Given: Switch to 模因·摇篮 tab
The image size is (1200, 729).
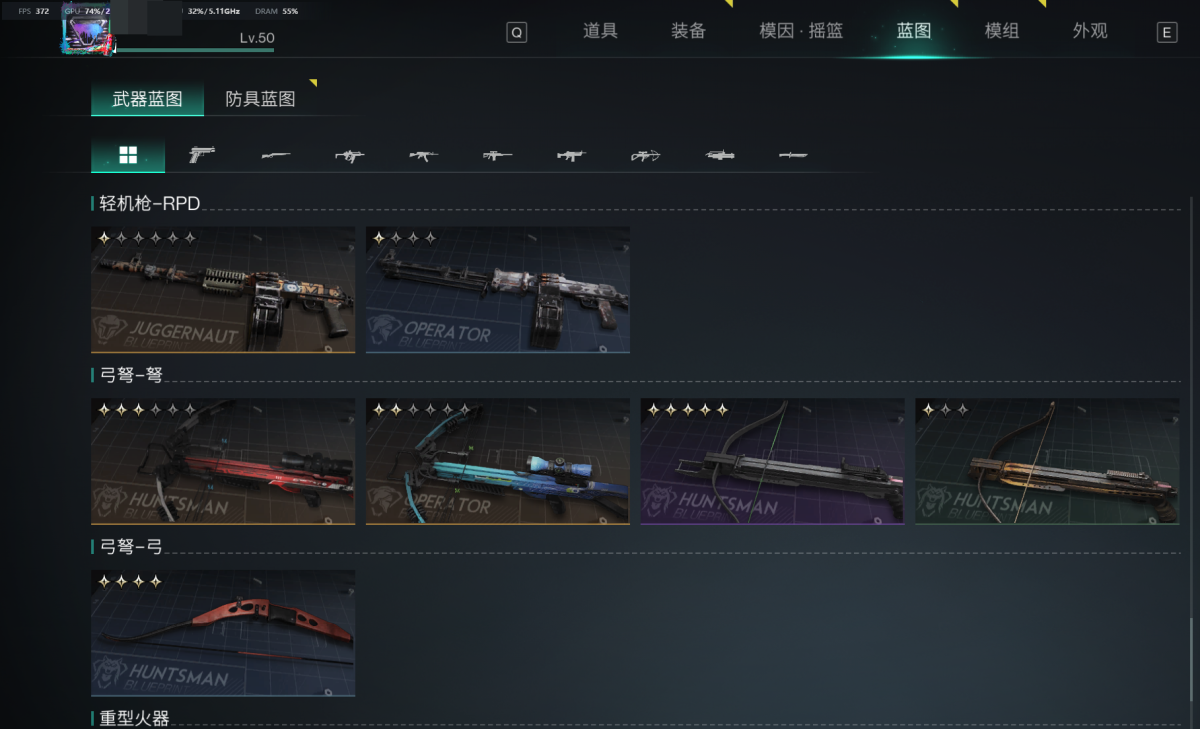Looking at the screenshot, I should point(801,31).
